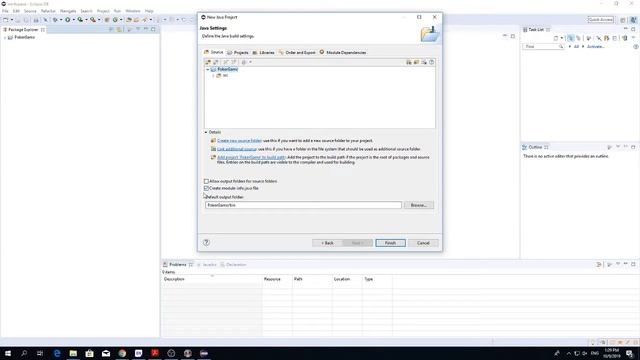Click the Open Type toolbar icon
This screenshot has height=360, width=640.
(x=129, y=20)
